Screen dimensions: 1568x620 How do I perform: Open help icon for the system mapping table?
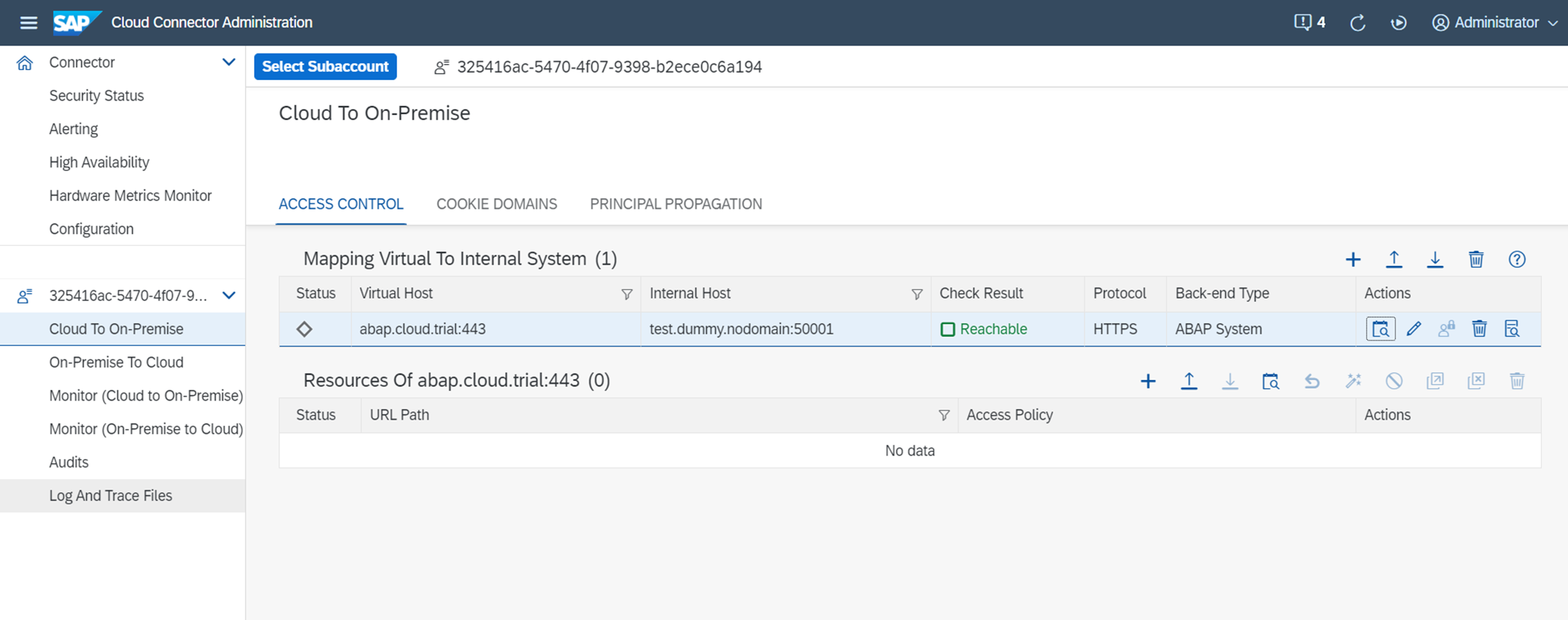[x=1516, y=260]
